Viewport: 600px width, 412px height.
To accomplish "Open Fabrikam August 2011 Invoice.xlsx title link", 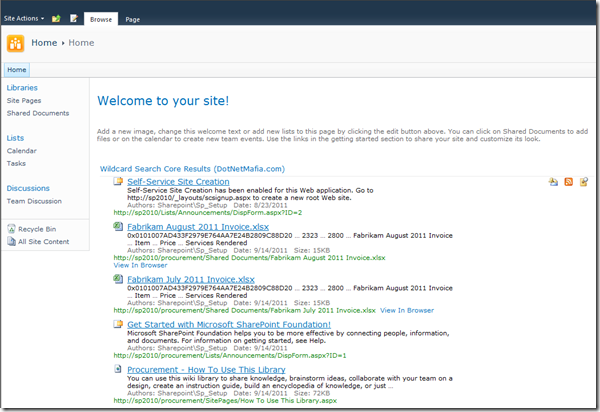I will (x=198, y=227).
